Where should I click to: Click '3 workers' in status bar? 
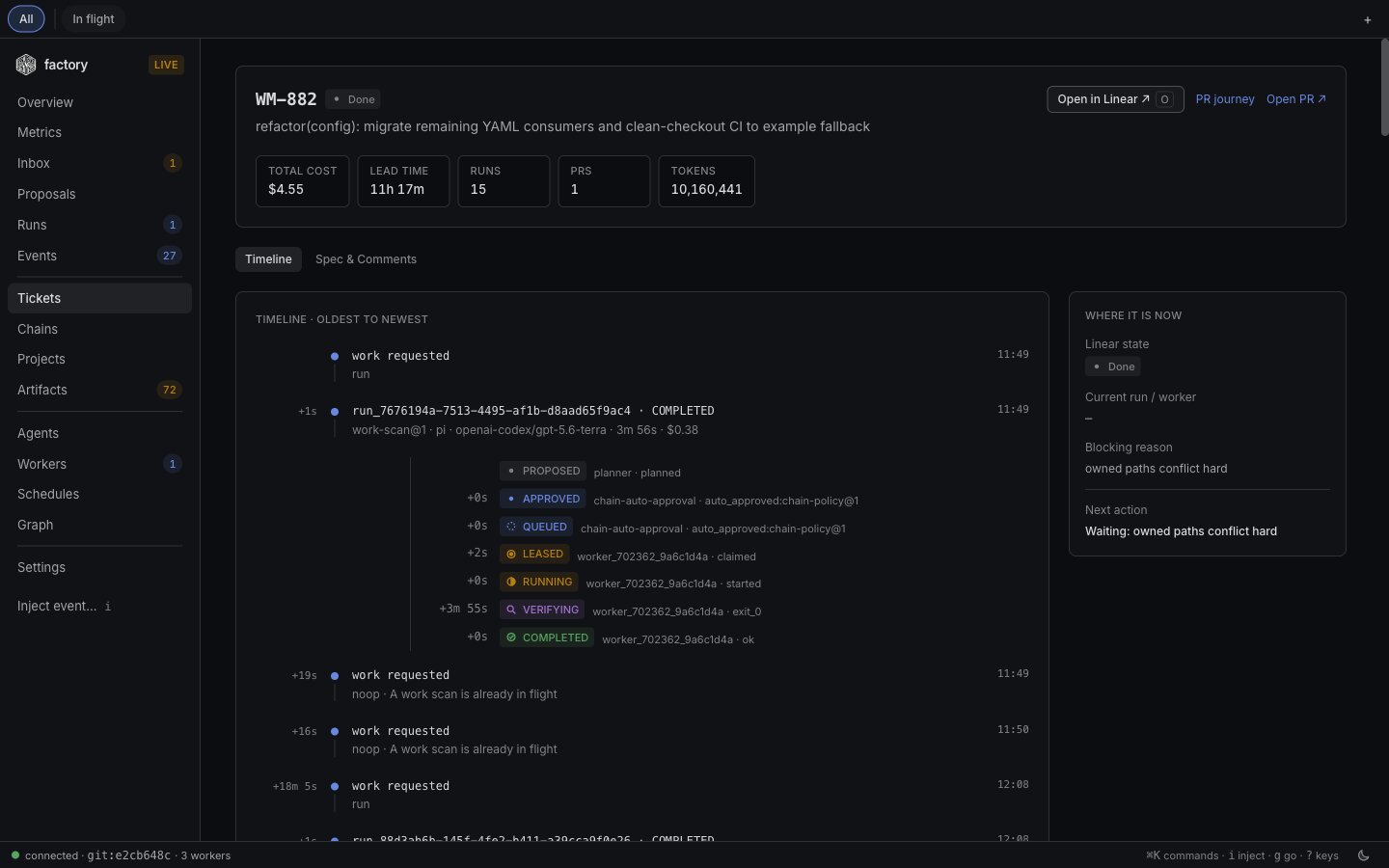[205, 855]
